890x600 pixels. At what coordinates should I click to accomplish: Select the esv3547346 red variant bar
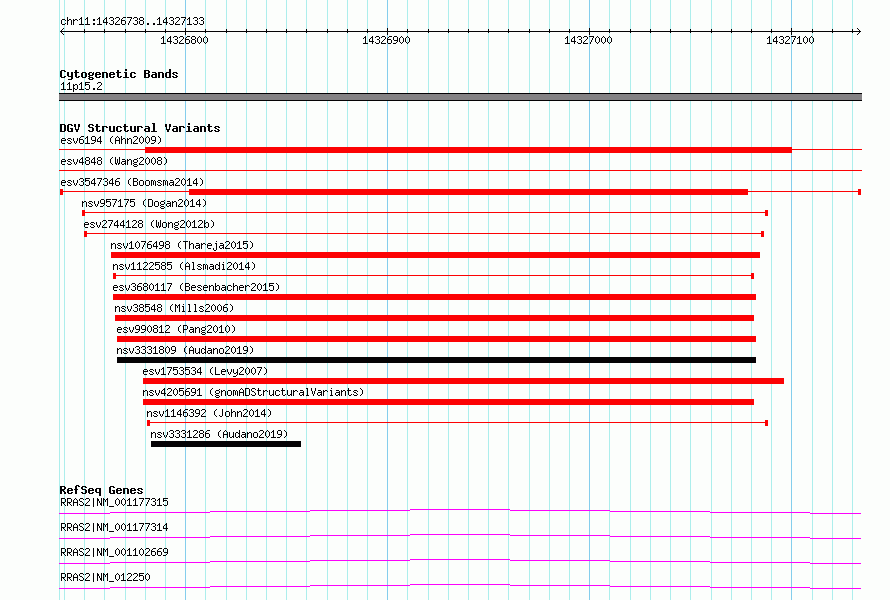pyautogui.click(x=468, y=192)
